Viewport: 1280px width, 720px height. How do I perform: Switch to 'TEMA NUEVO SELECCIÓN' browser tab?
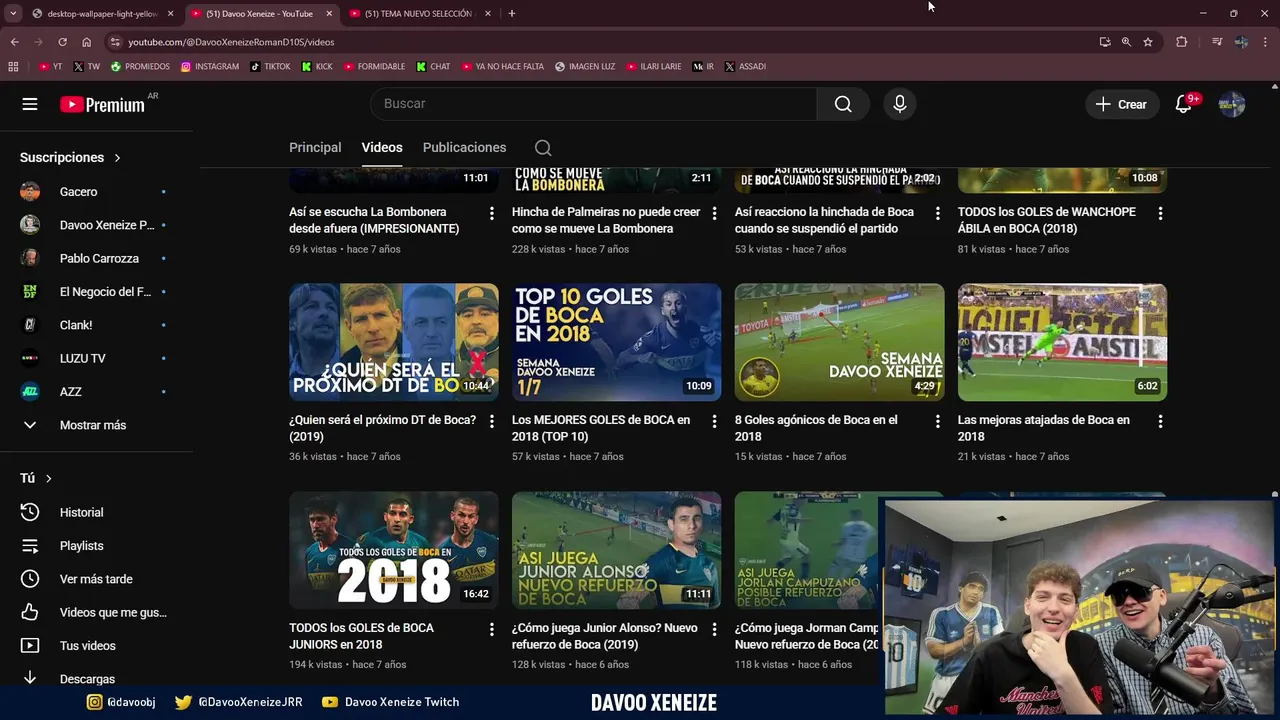[418, 14]
